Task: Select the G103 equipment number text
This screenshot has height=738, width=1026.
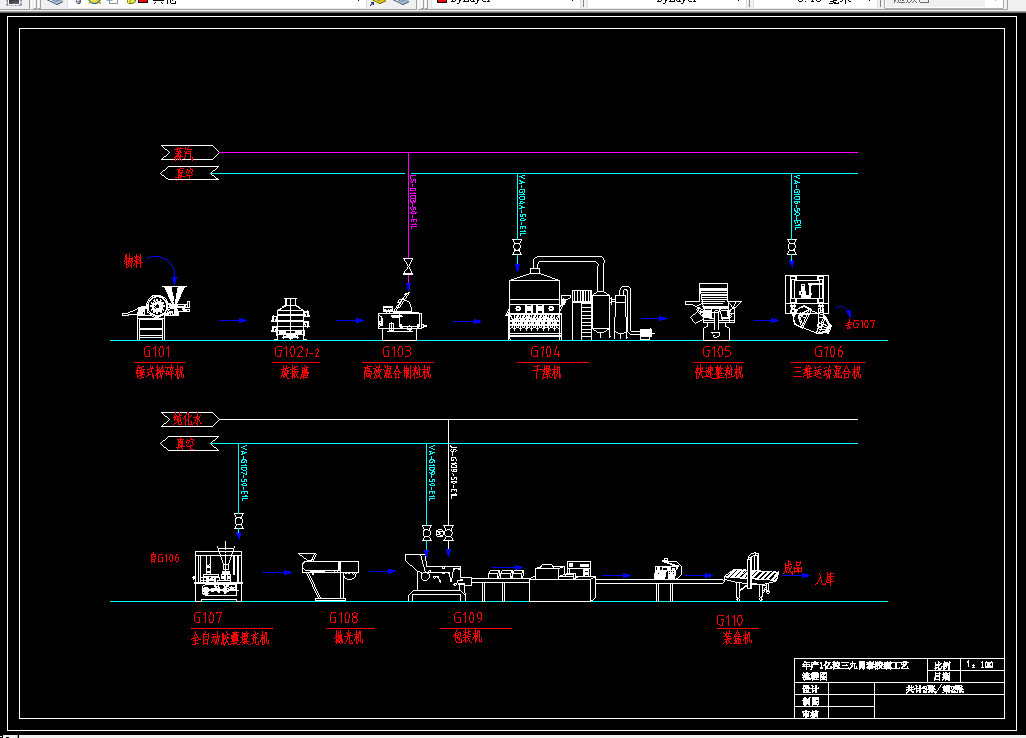Action: (397, 352)
